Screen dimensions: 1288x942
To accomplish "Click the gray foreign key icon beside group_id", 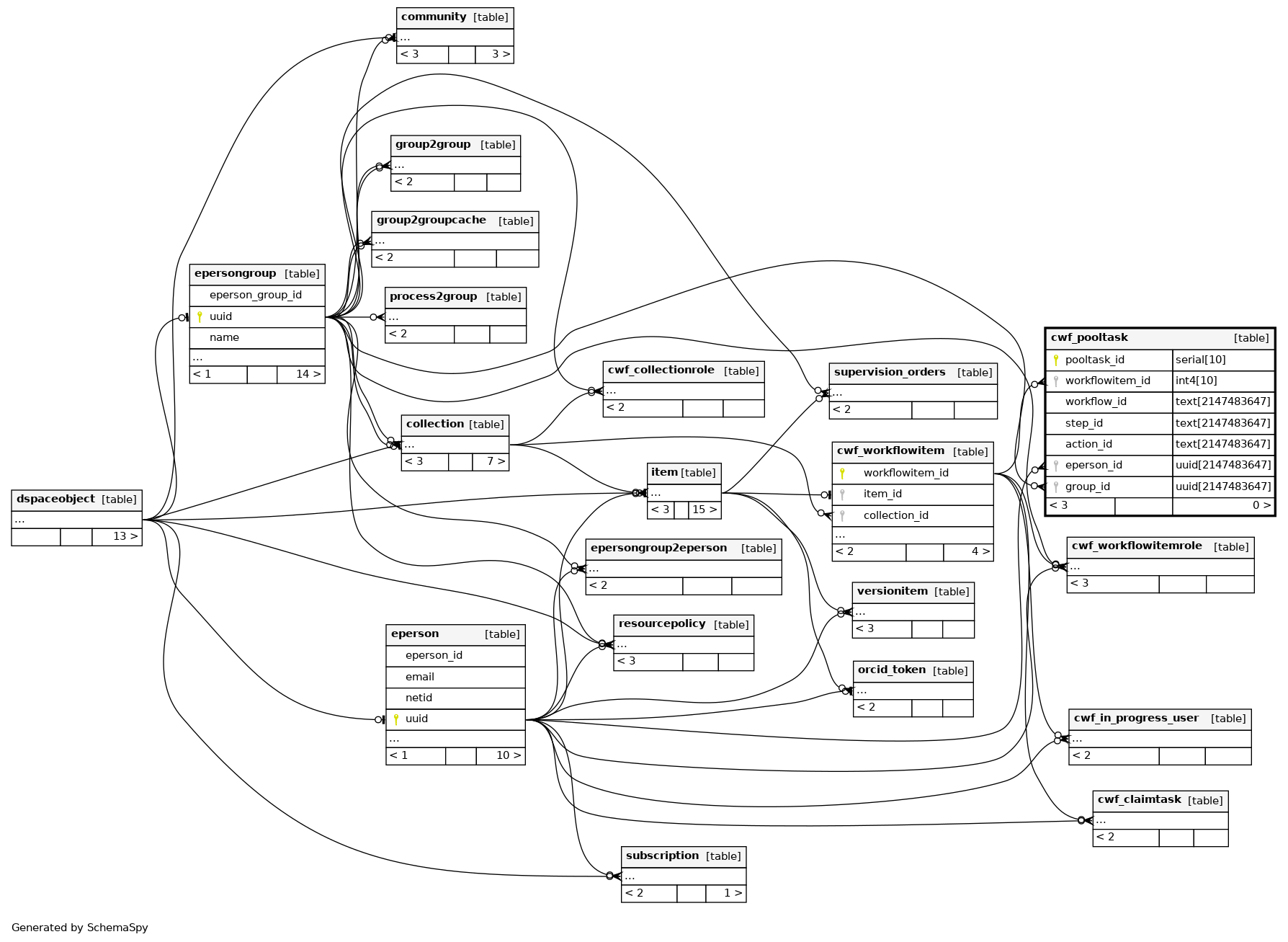I will click(x=1056, y=487).
